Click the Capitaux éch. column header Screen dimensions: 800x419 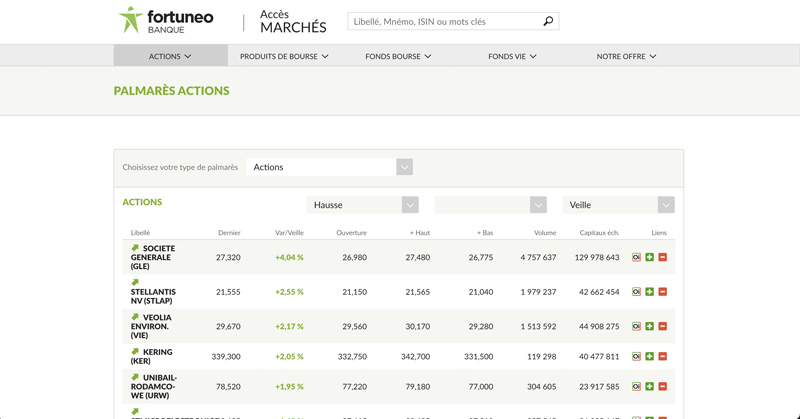[x=599, y=233]
